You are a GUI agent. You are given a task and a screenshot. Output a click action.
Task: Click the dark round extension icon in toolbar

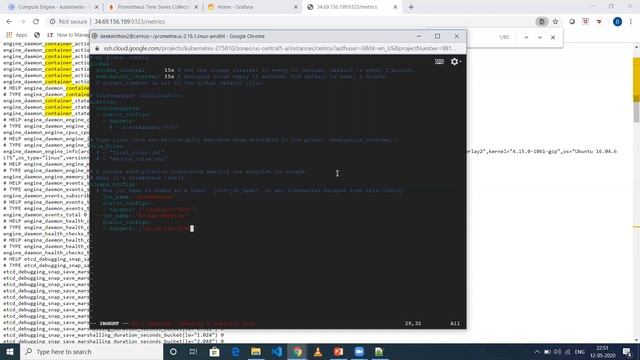coord(572,22)
